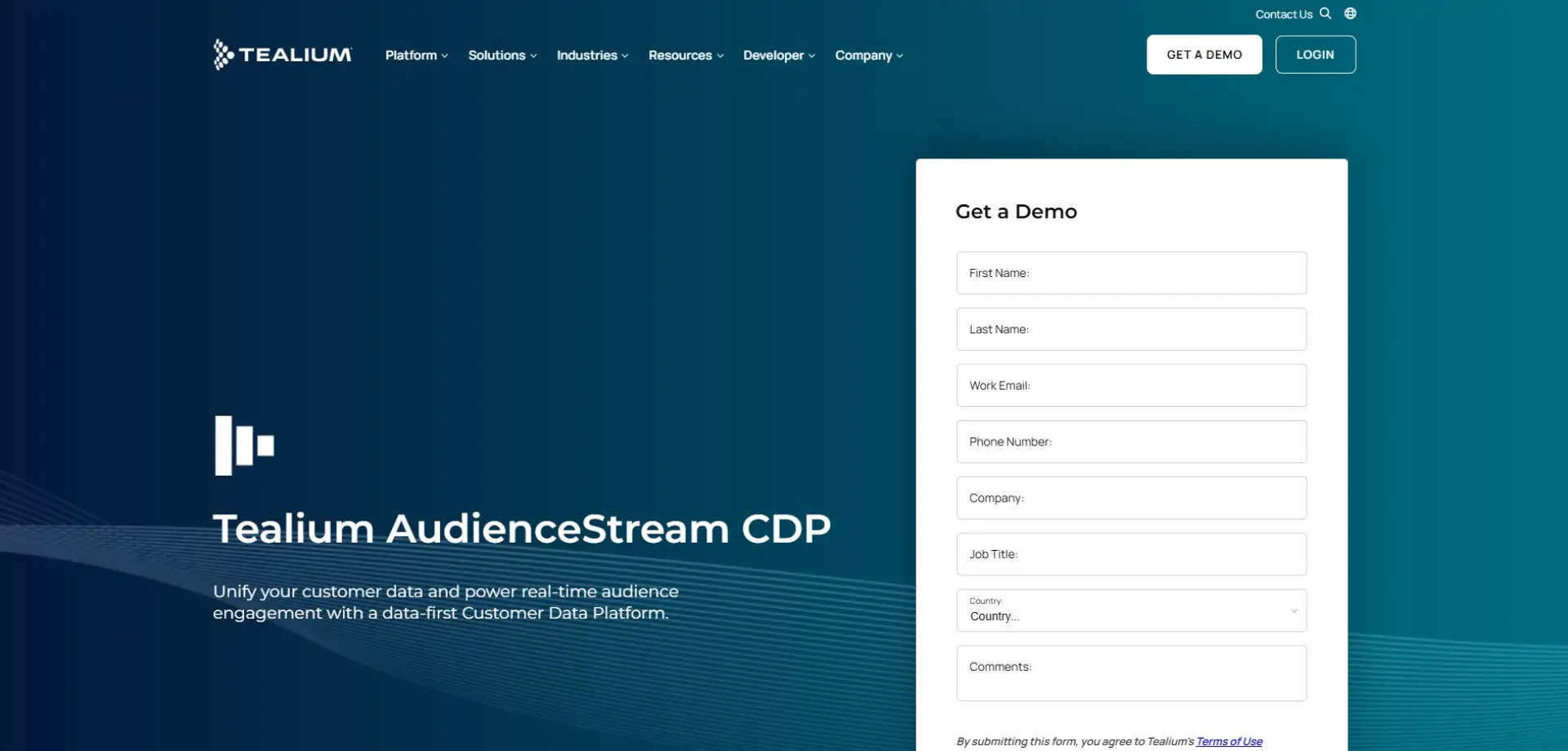1568x751 pixels.
Task: Open the Resources menu
Action: point(686,56)
